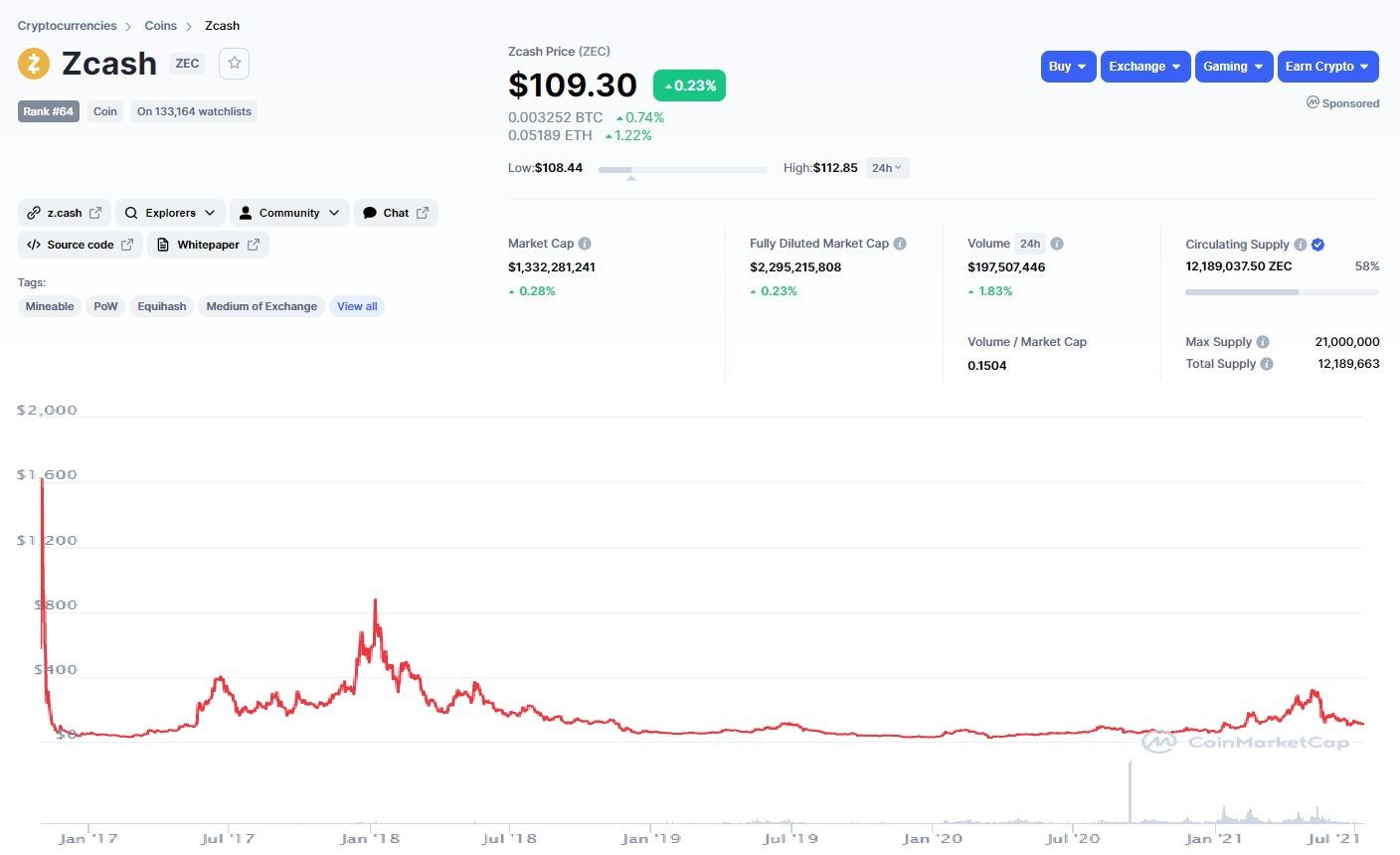Click the market cap value $1,332,281,241
Image resolution: width=1400 pixels, height=855 pixels.
click(552, 267)
